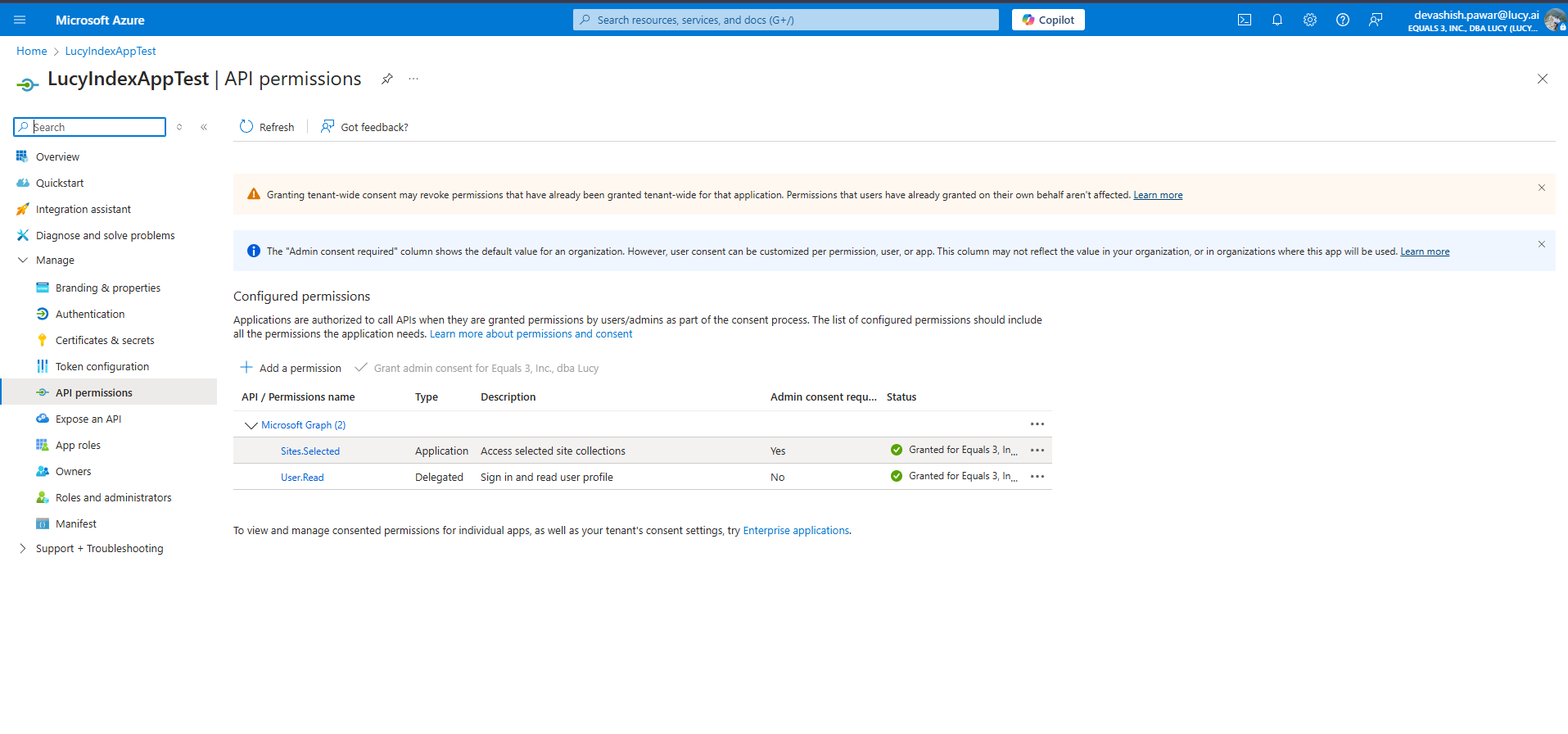The height and width of the screenshot is (734, 1568).
Task: Click the feedback icon in top bar
Action: [x=1375, y=20]
